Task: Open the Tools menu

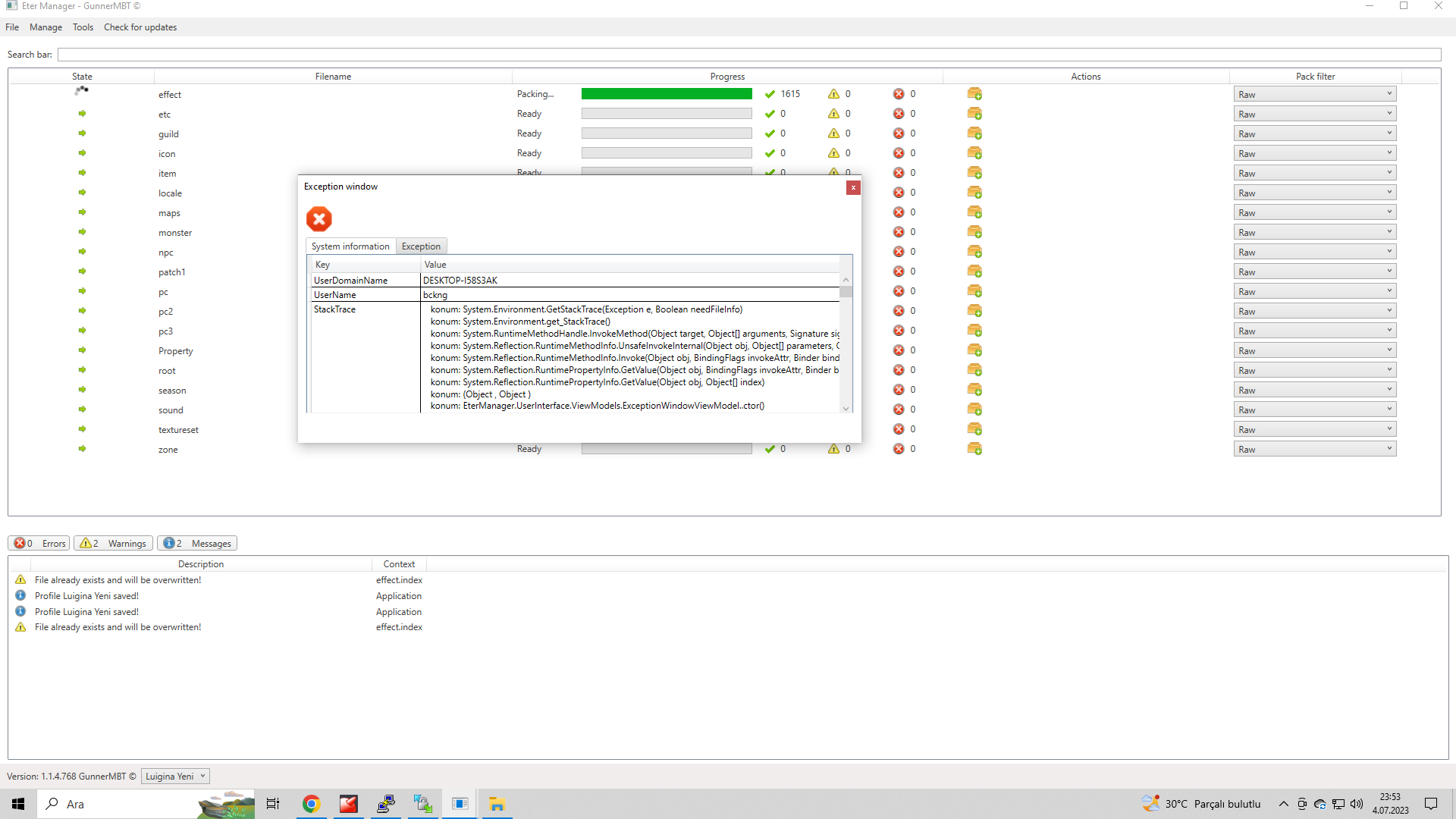Action: pos(83,27)
